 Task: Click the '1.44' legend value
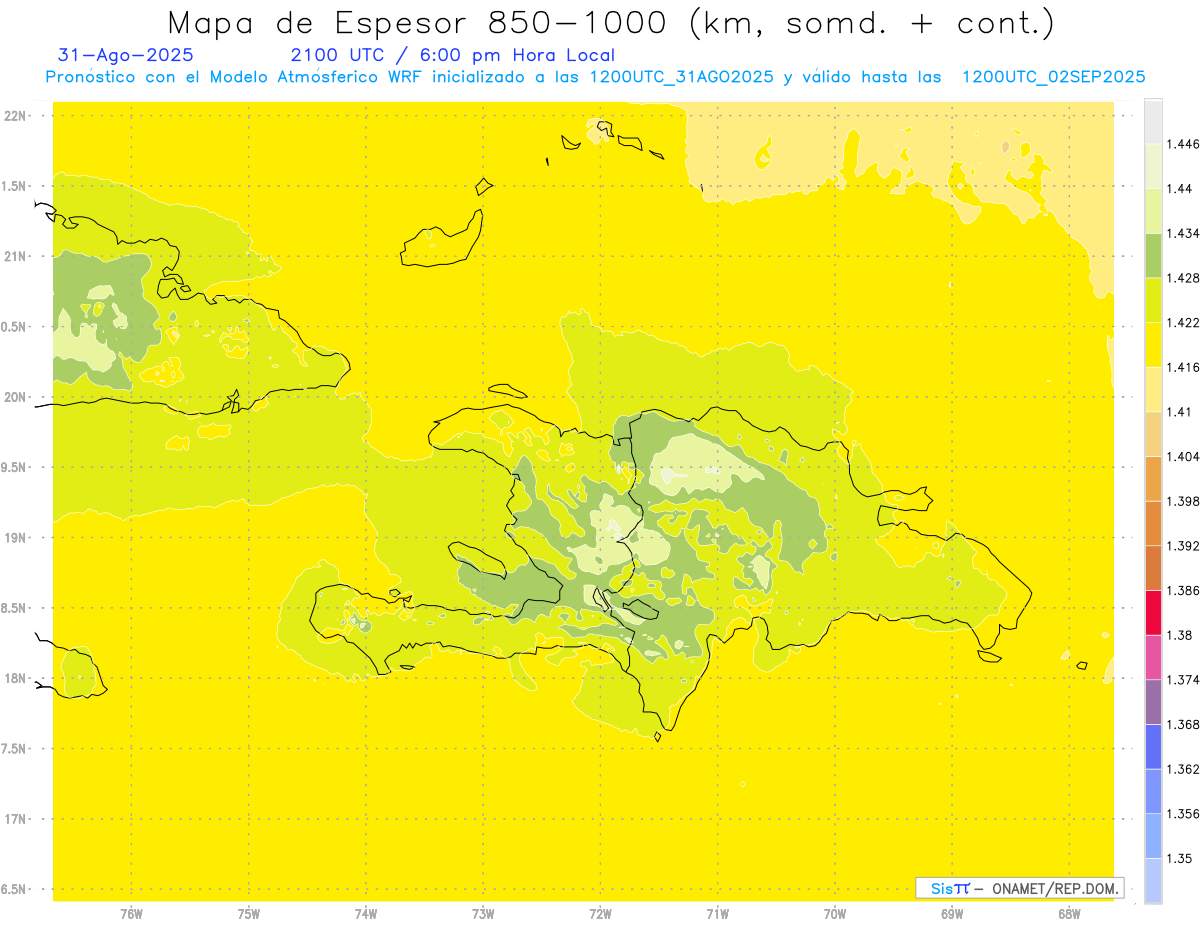(1180, 189)
